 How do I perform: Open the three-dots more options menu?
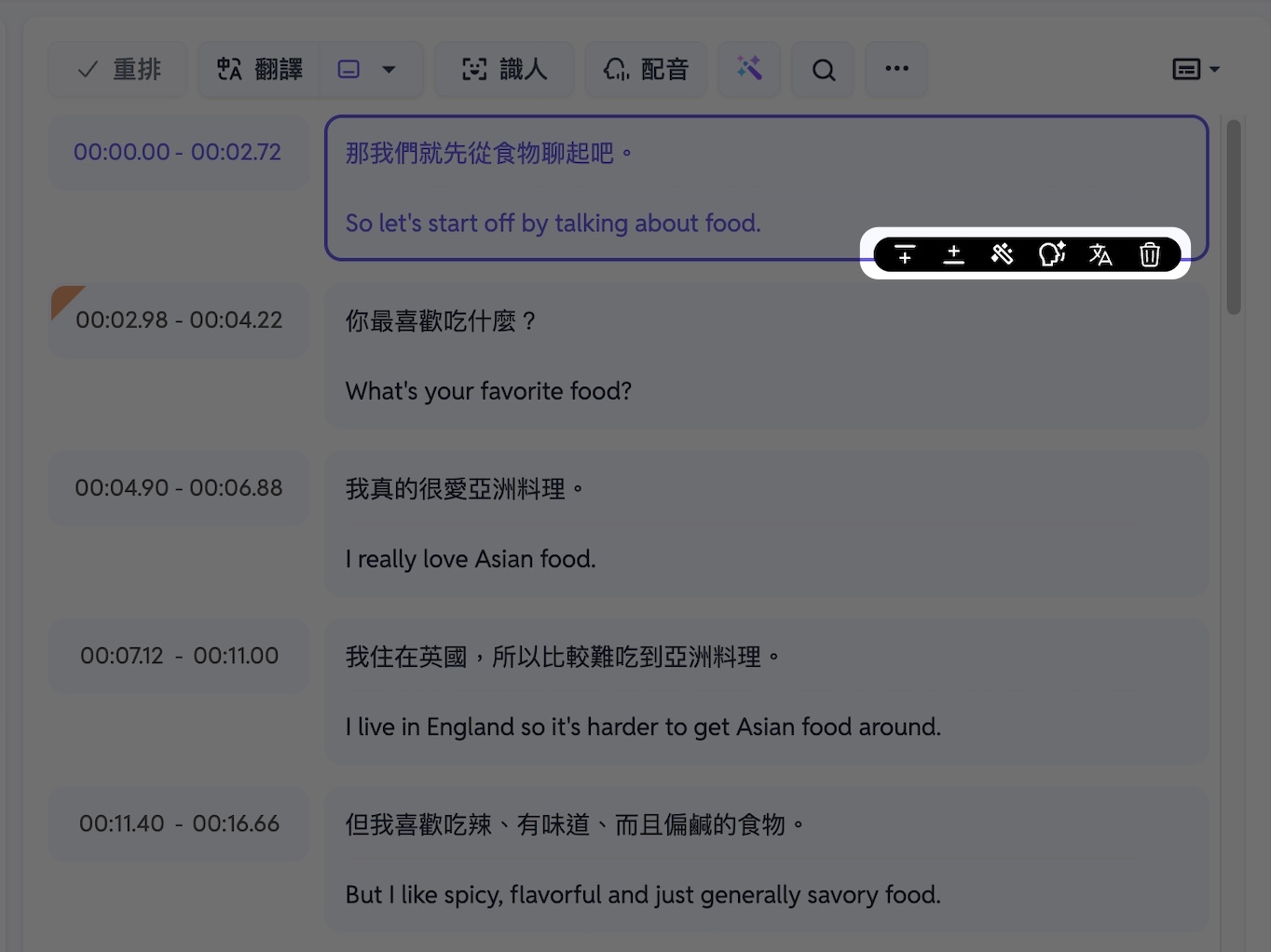click(896, 69)
